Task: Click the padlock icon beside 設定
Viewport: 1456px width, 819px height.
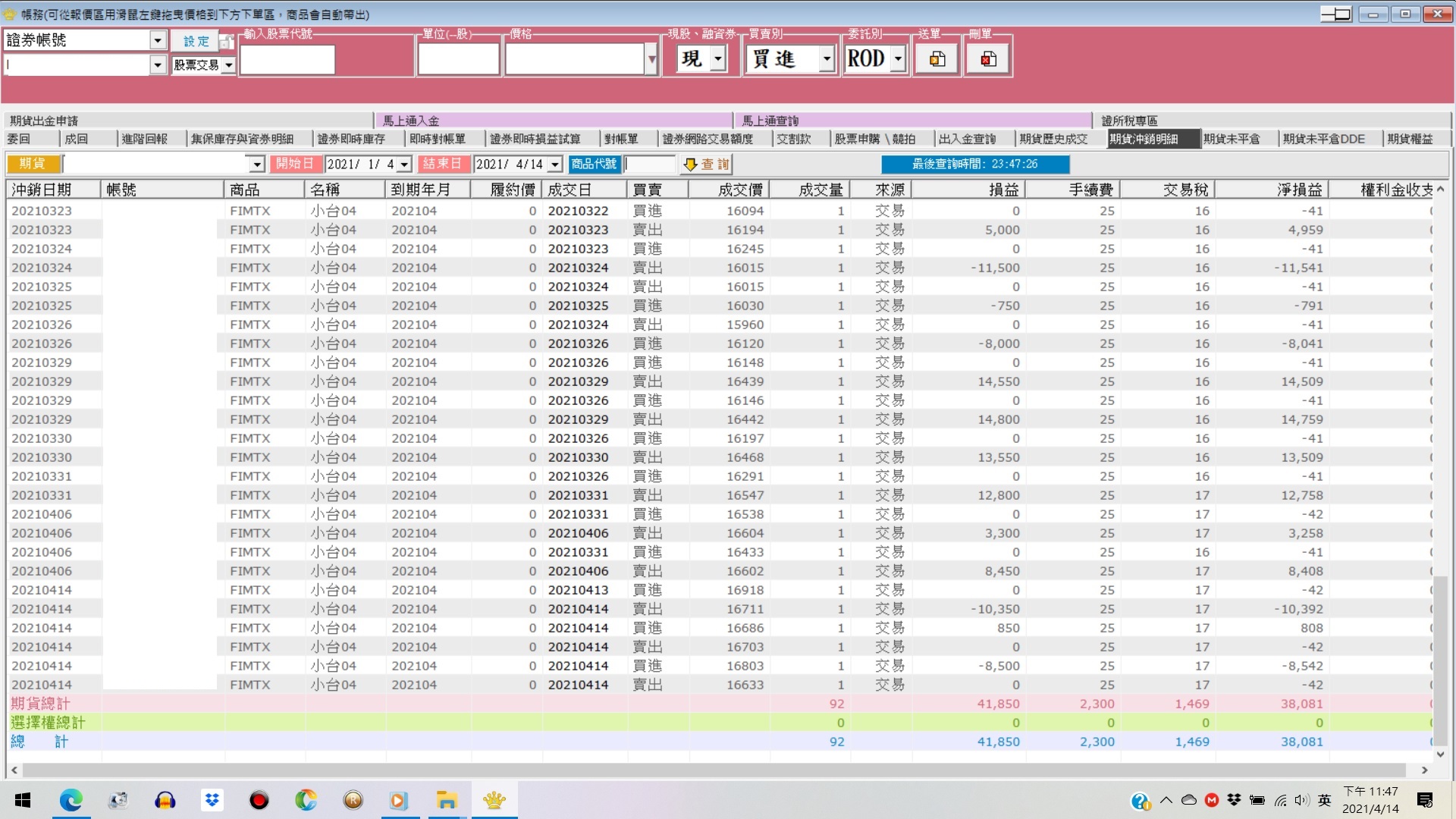Action: 226,41
